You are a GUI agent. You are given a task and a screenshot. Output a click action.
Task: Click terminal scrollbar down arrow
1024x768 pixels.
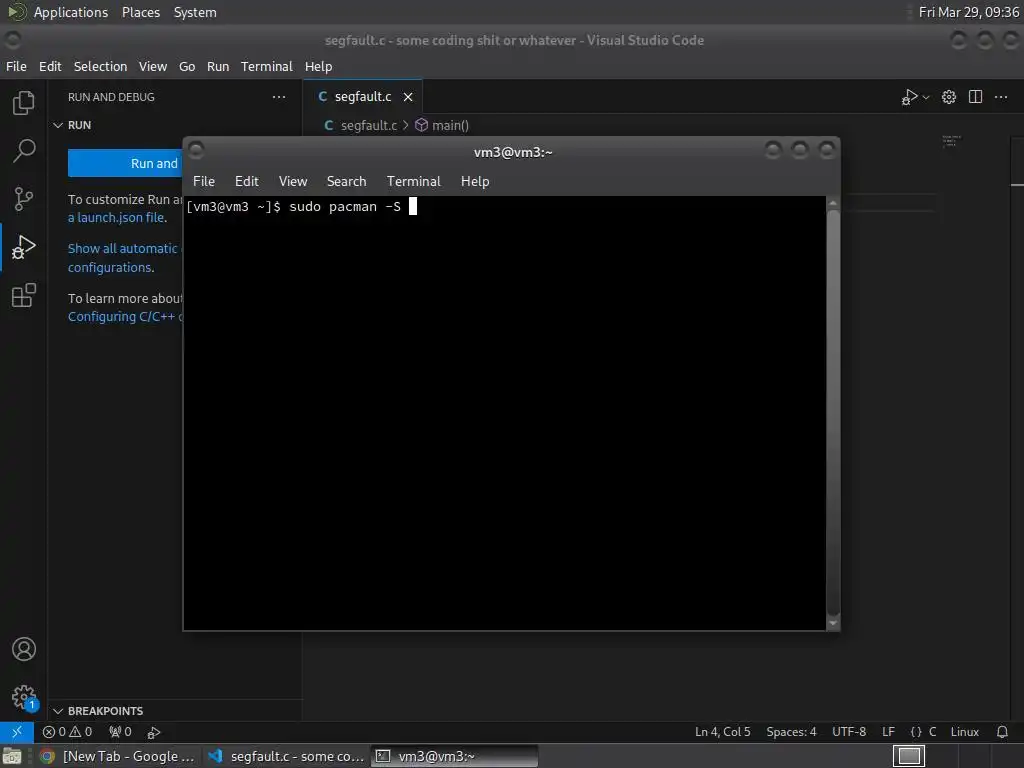point(833,624)
